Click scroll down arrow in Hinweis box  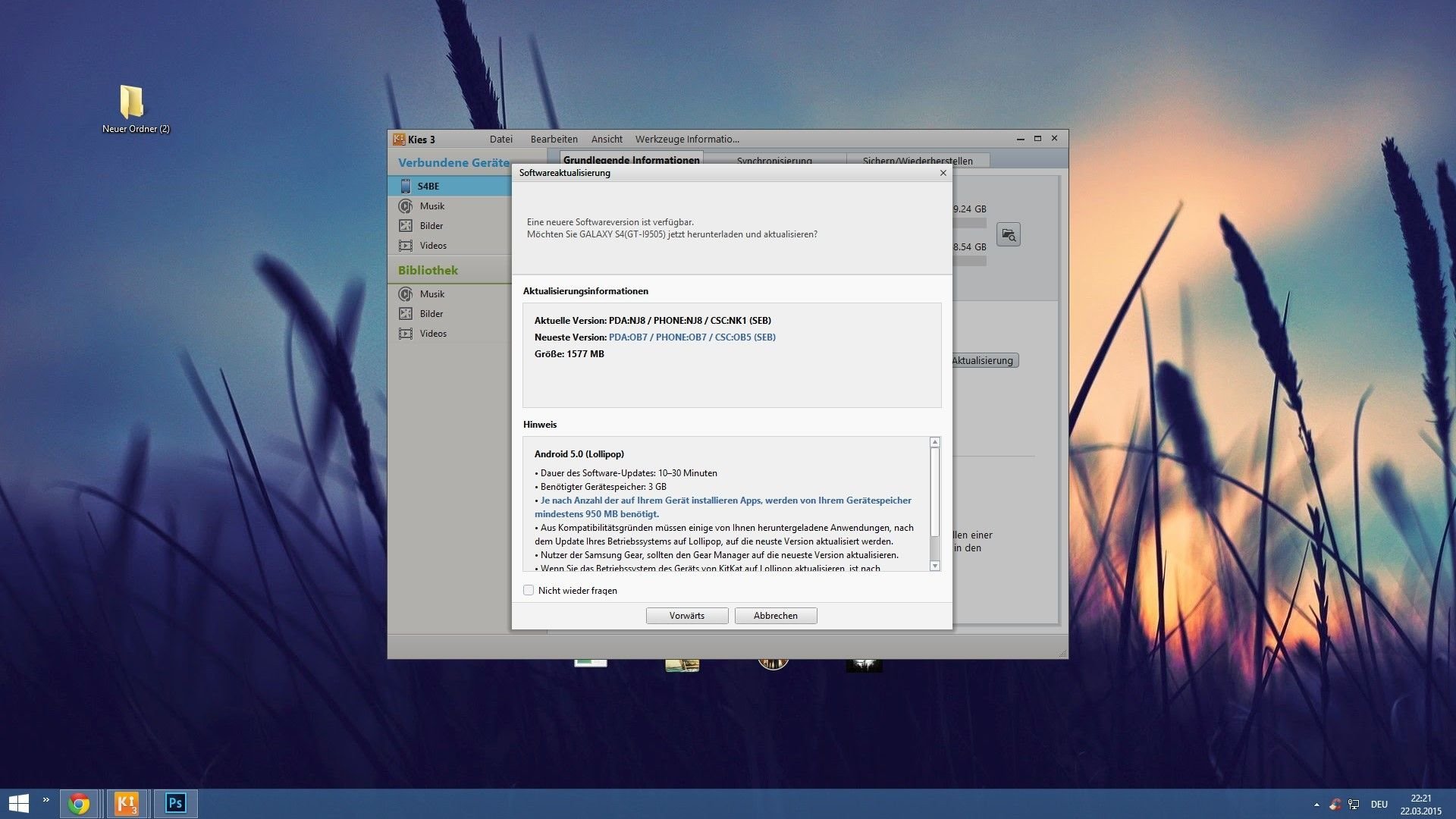tap(935, 566)
